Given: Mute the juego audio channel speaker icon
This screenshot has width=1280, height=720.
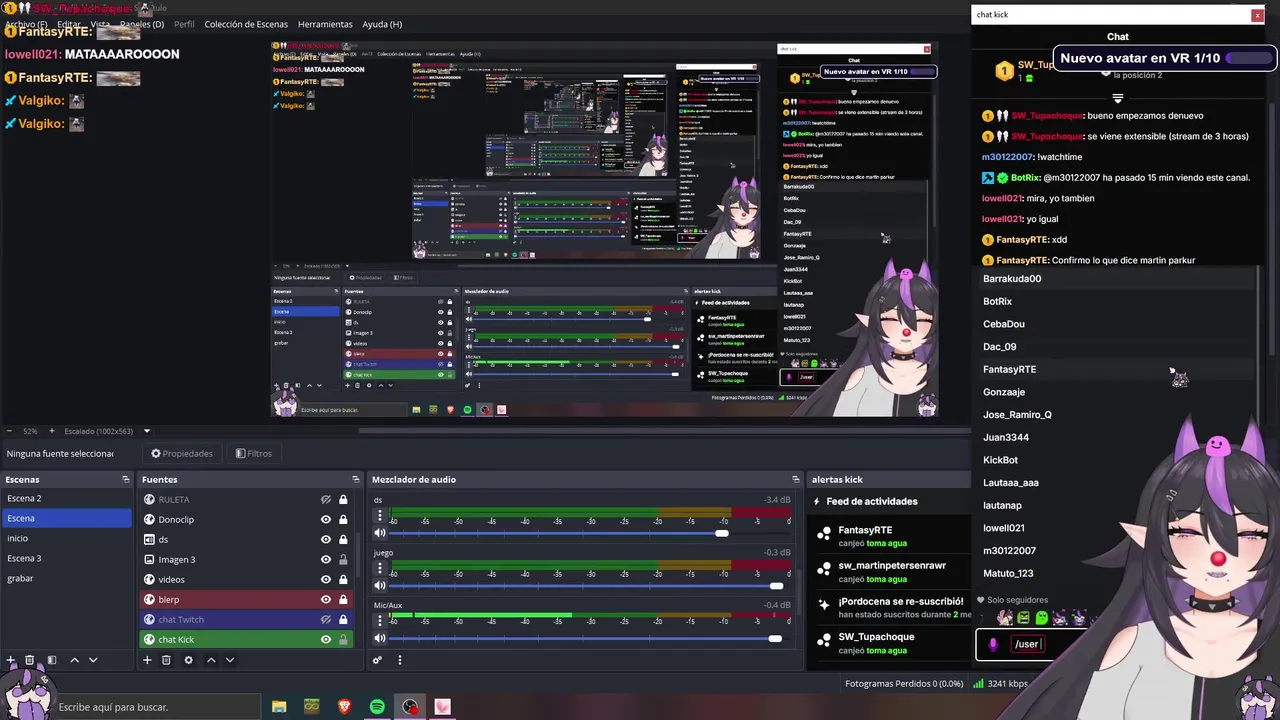Looking at the screenshot, I should point(380,586).
